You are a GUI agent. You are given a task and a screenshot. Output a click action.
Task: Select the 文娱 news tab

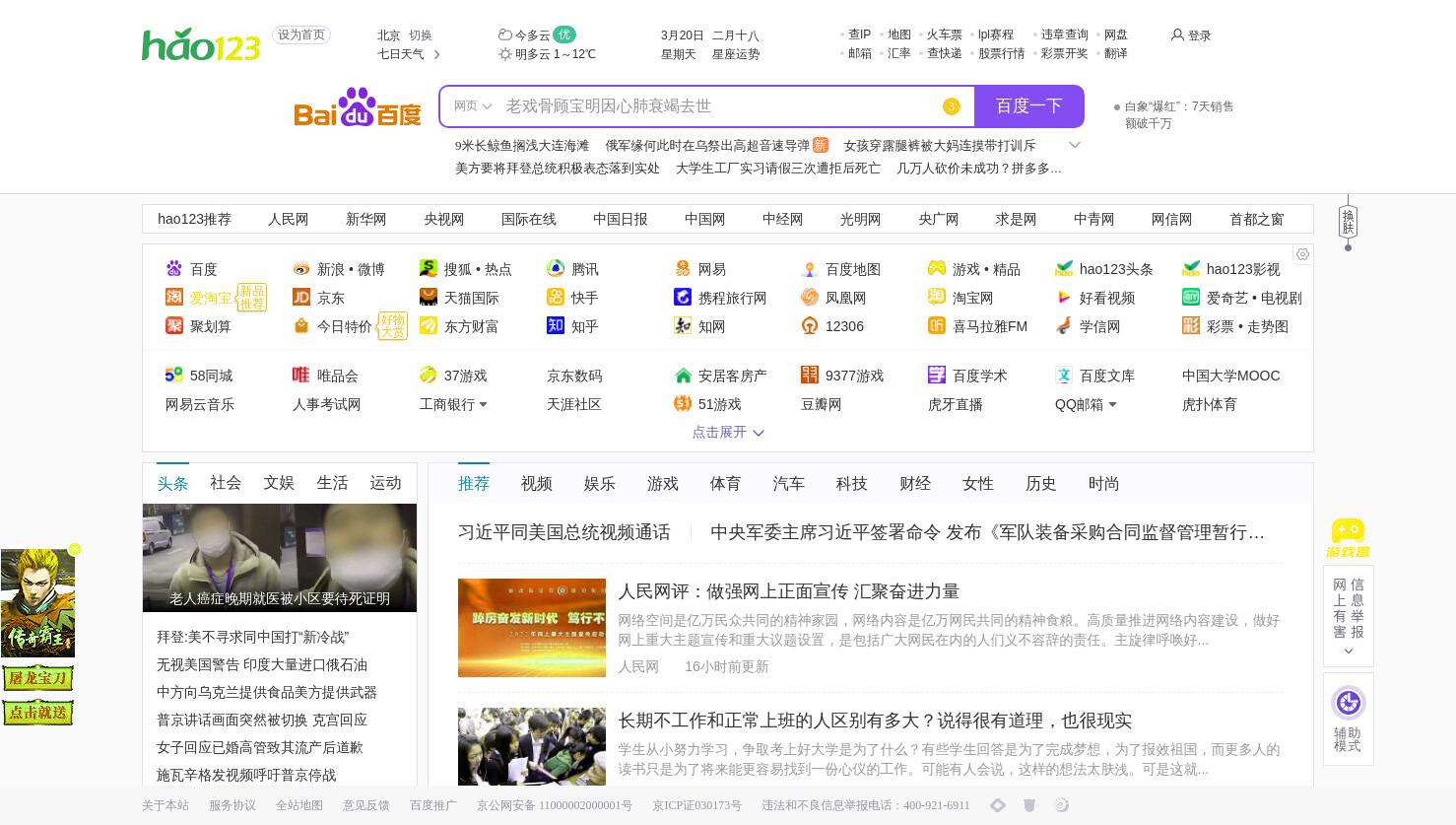[x=279, y=482]
